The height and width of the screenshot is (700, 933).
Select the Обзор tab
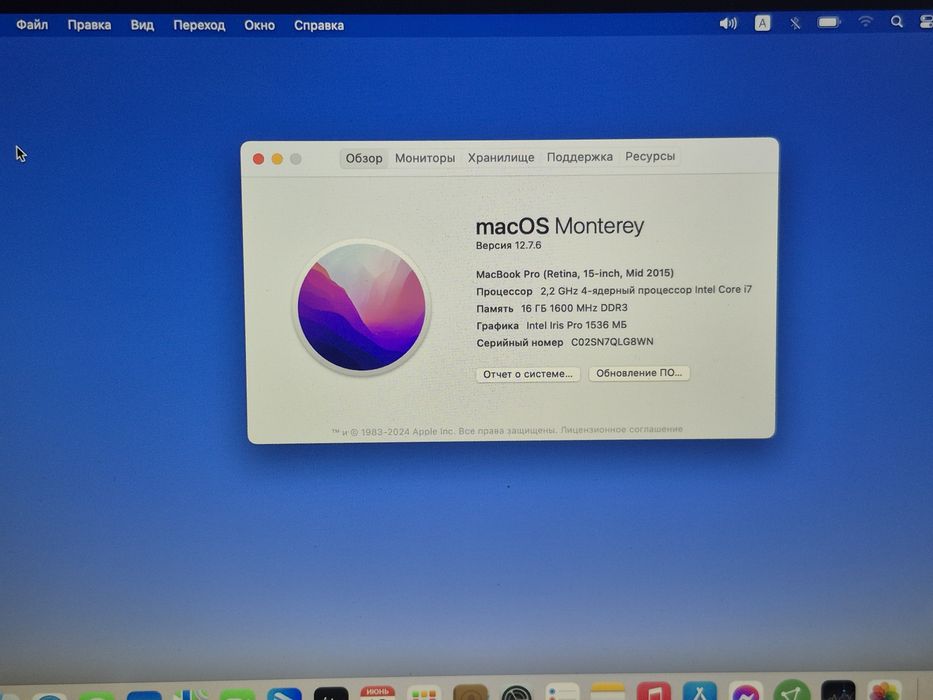364,158
